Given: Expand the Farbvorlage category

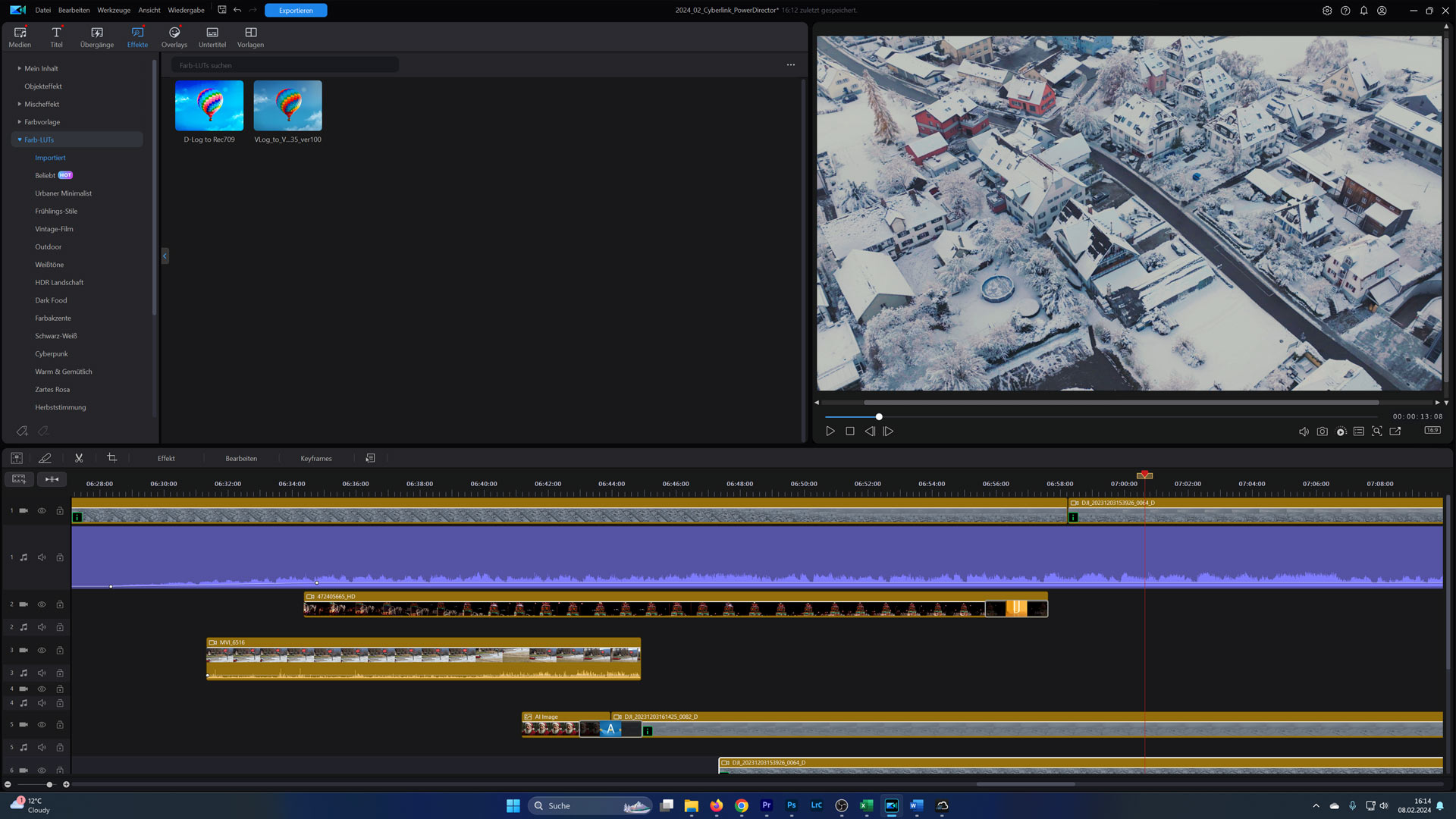Looking at the screenshot, I should [20, 122].
